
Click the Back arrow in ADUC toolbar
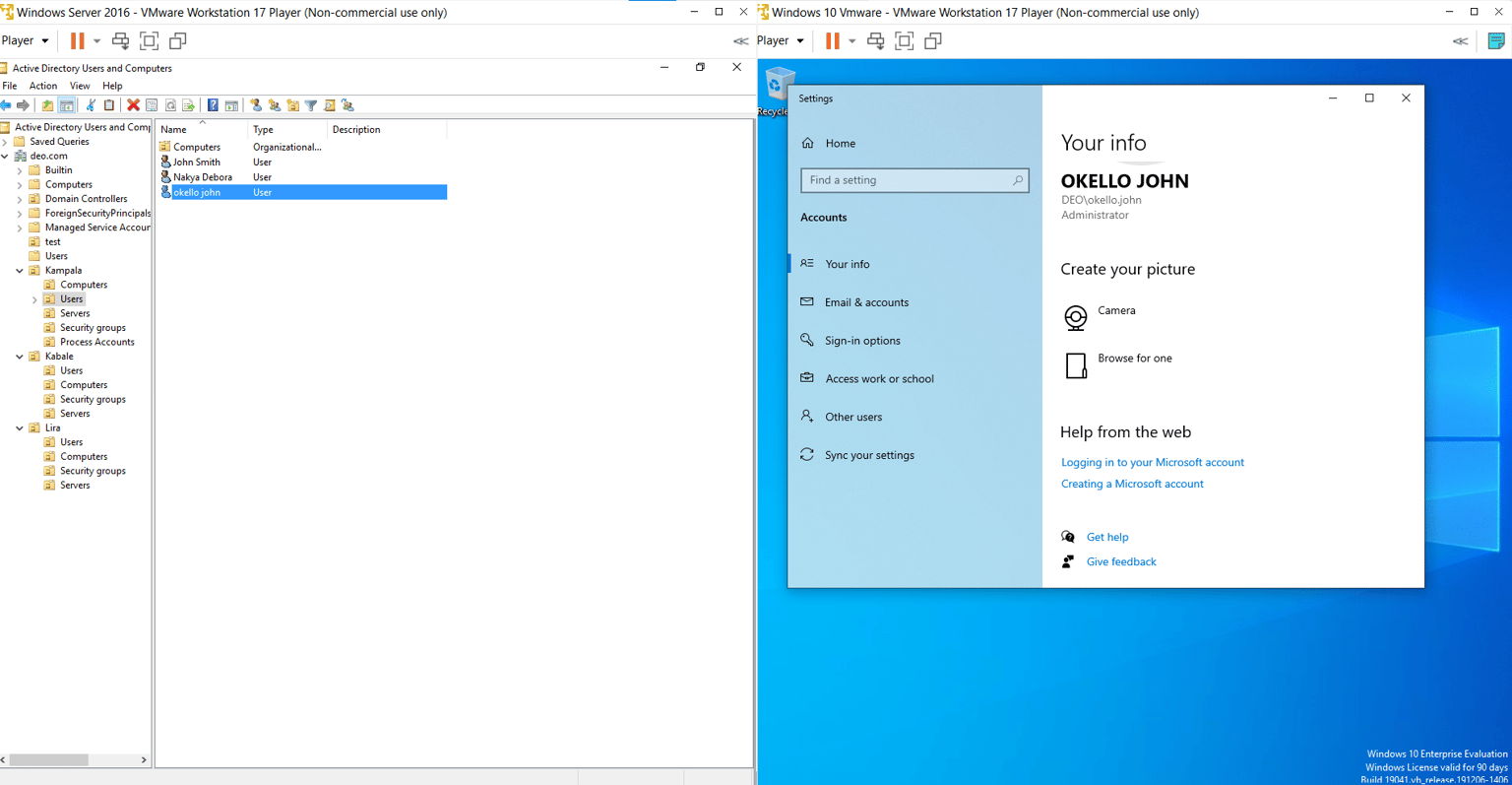pos(6,105)
